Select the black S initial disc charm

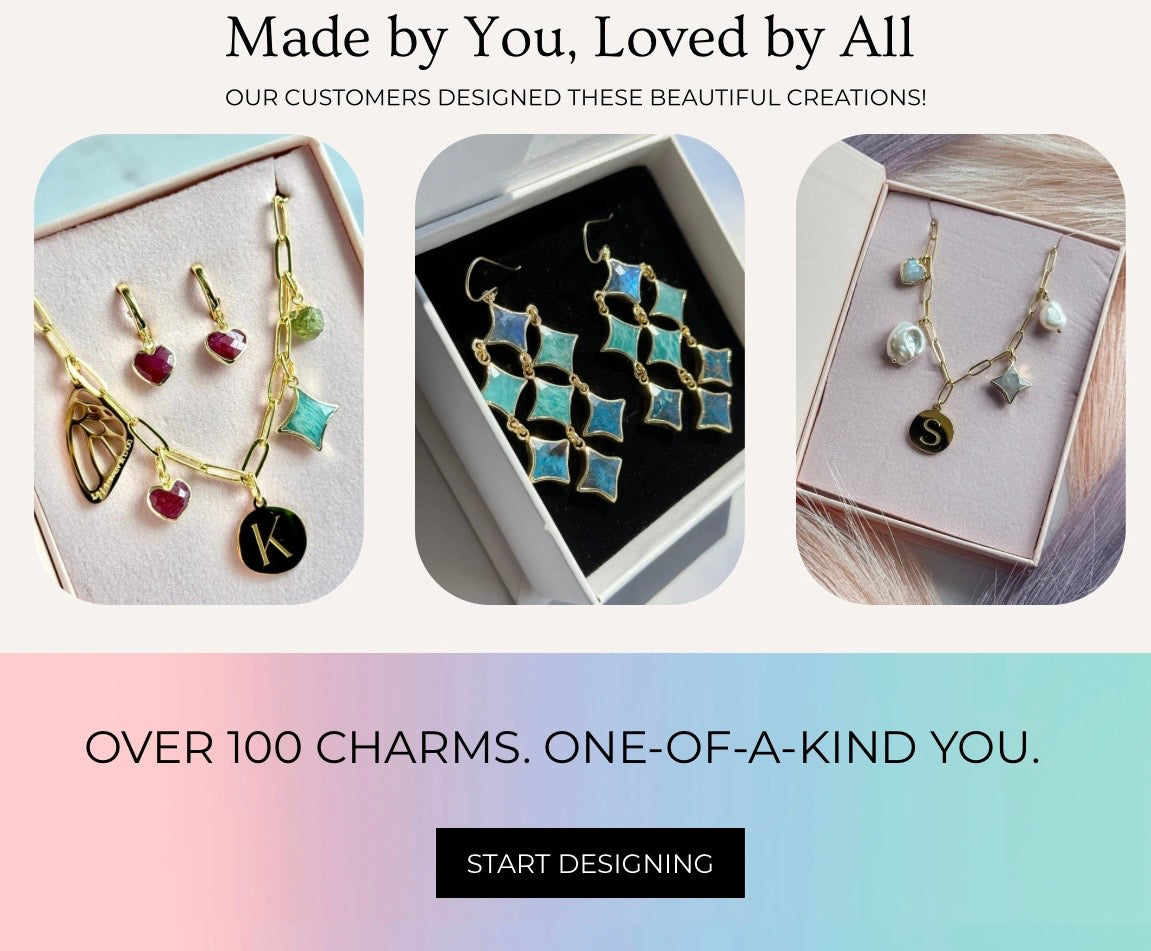point(931,429)
